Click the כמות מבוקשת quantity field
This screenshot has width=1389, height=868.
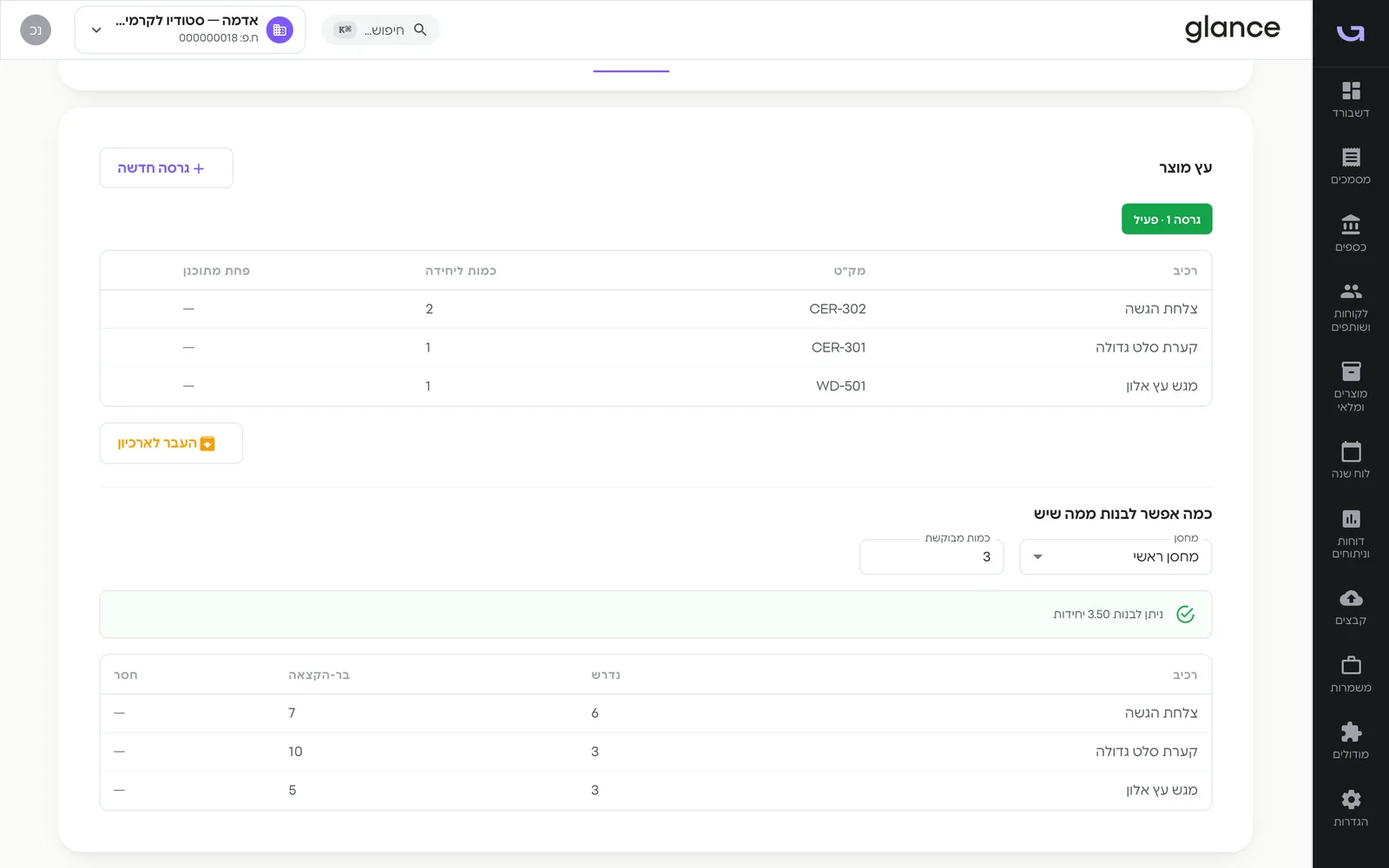(x=931, y=556)
